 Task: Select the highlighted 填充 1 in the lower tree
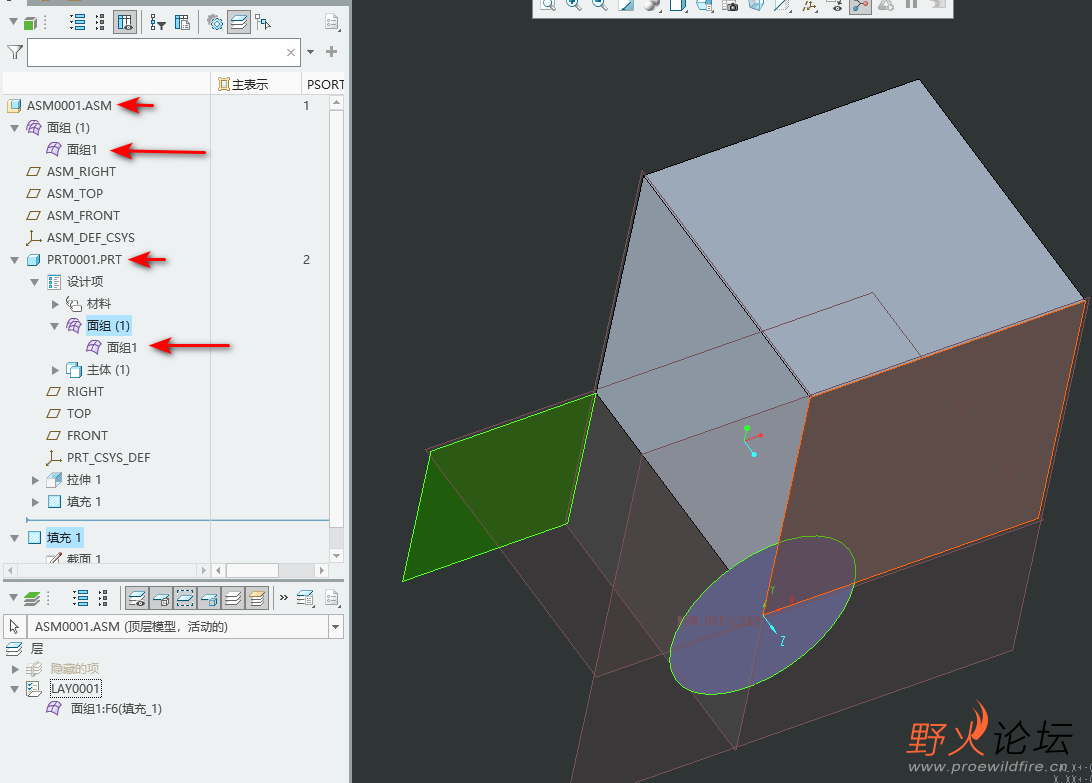point(64,538)
